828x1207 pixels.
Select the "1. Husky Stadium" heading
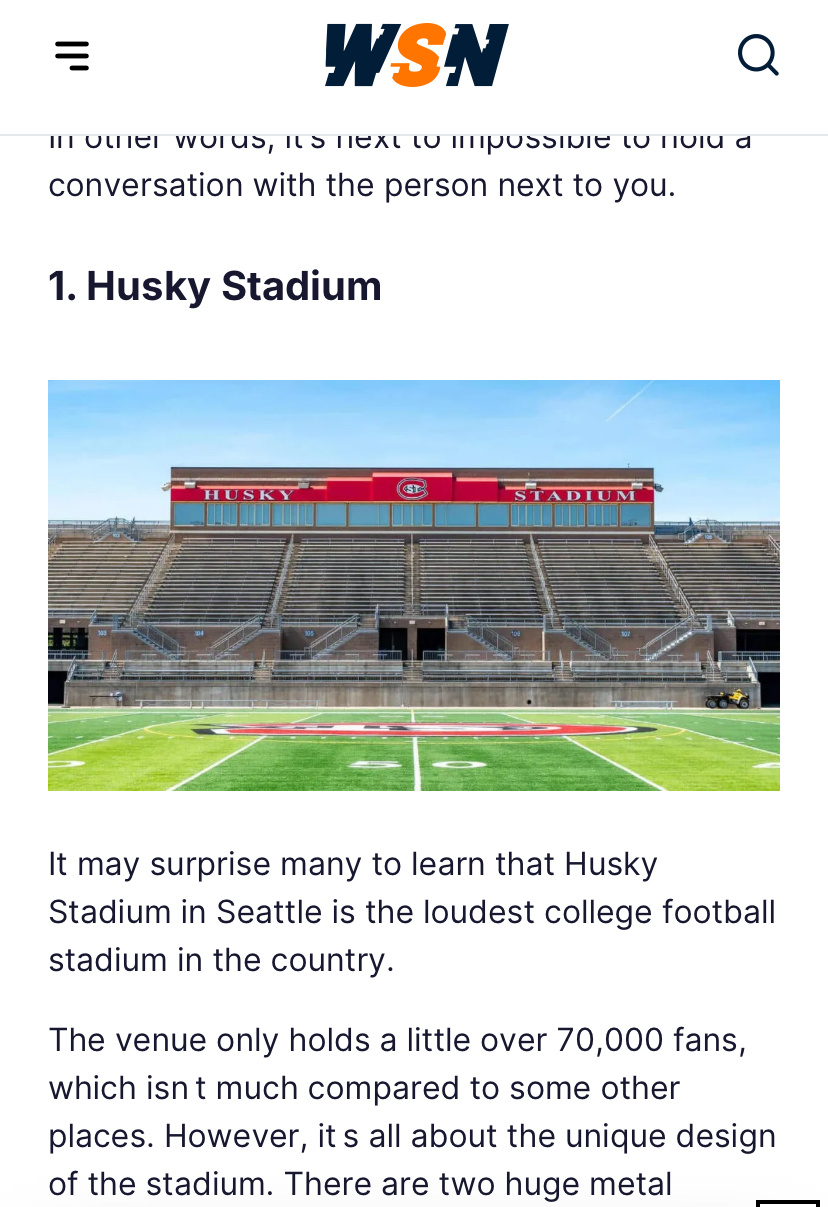point(215,286)
